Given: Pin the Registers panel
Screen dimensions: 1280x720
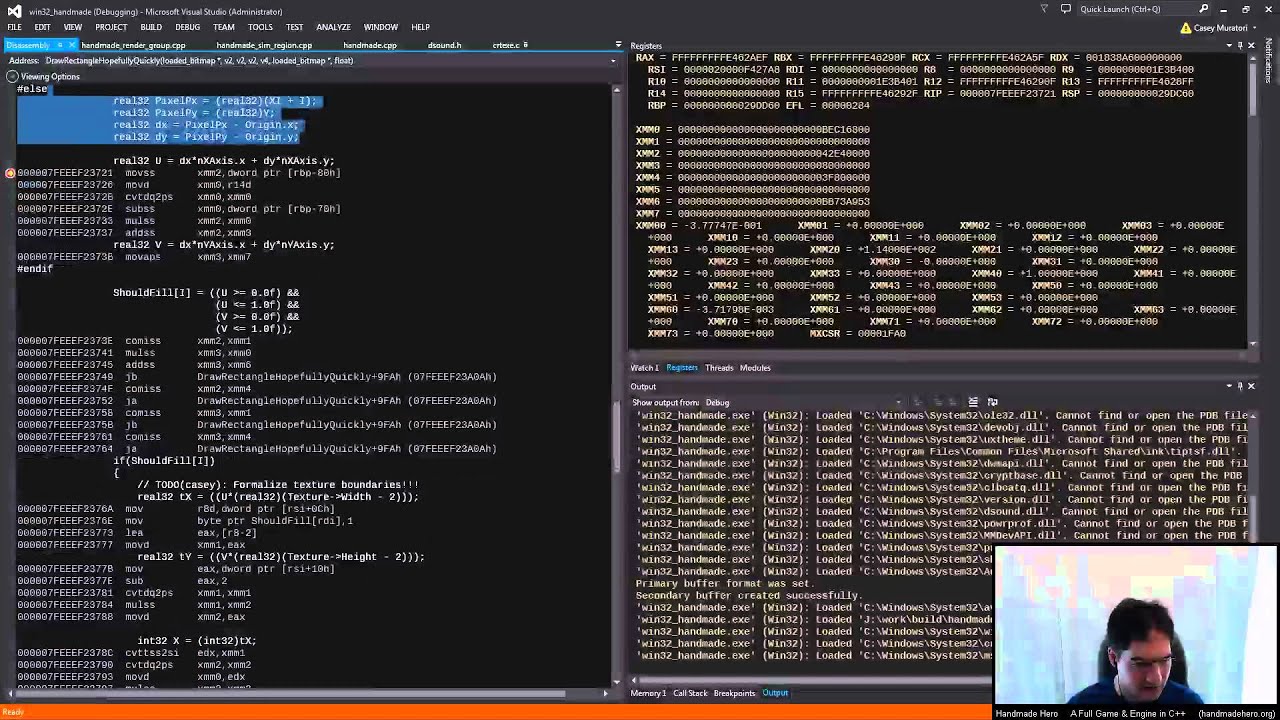Looking at the screenshot, I should pos(1240,46).
